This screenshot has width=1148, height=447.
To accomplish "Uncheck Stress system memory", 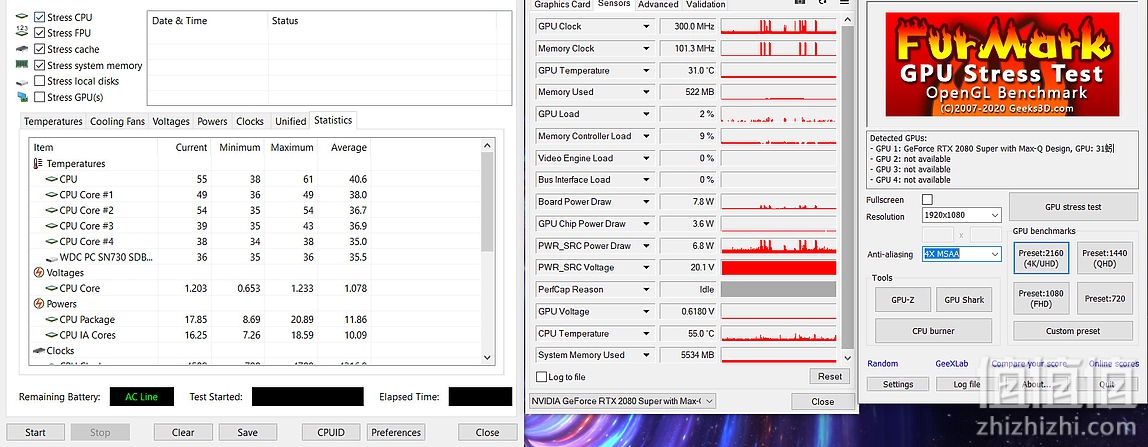I will coord(40,65).
